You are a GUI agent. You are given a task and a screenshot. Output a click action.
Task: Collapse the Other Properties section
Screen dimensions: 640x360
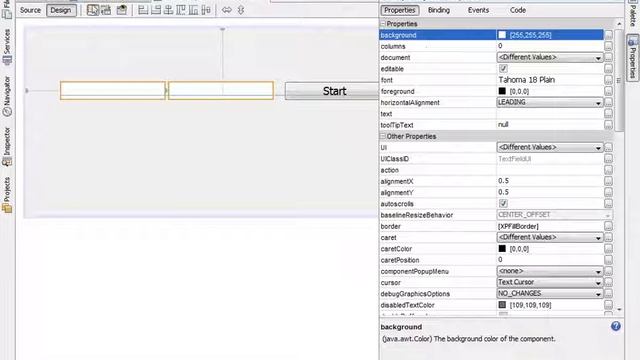coord(383,136)
